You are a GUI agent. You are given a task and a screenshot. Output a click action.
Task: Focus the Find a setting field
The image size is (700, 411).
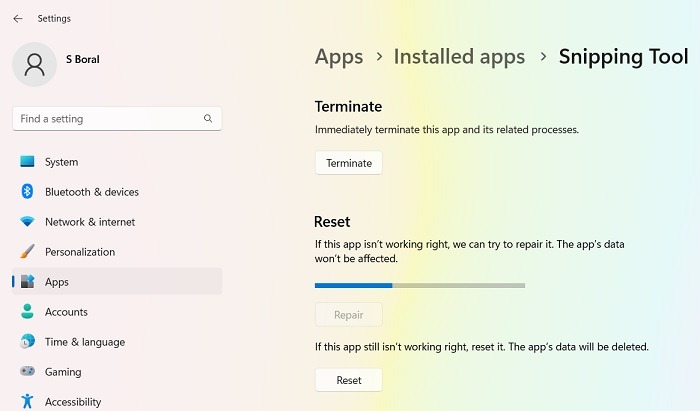click(x=117, y=118)
